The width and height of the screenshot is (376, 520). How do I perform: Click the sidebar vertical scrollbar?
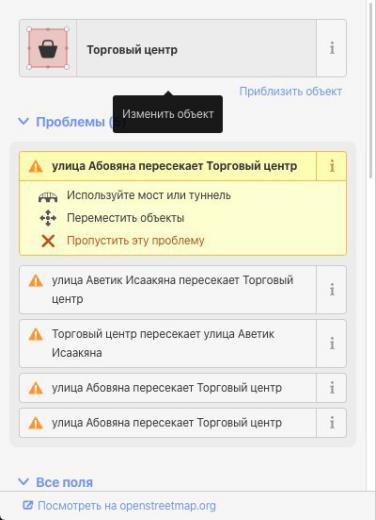(x=371, y=90)
